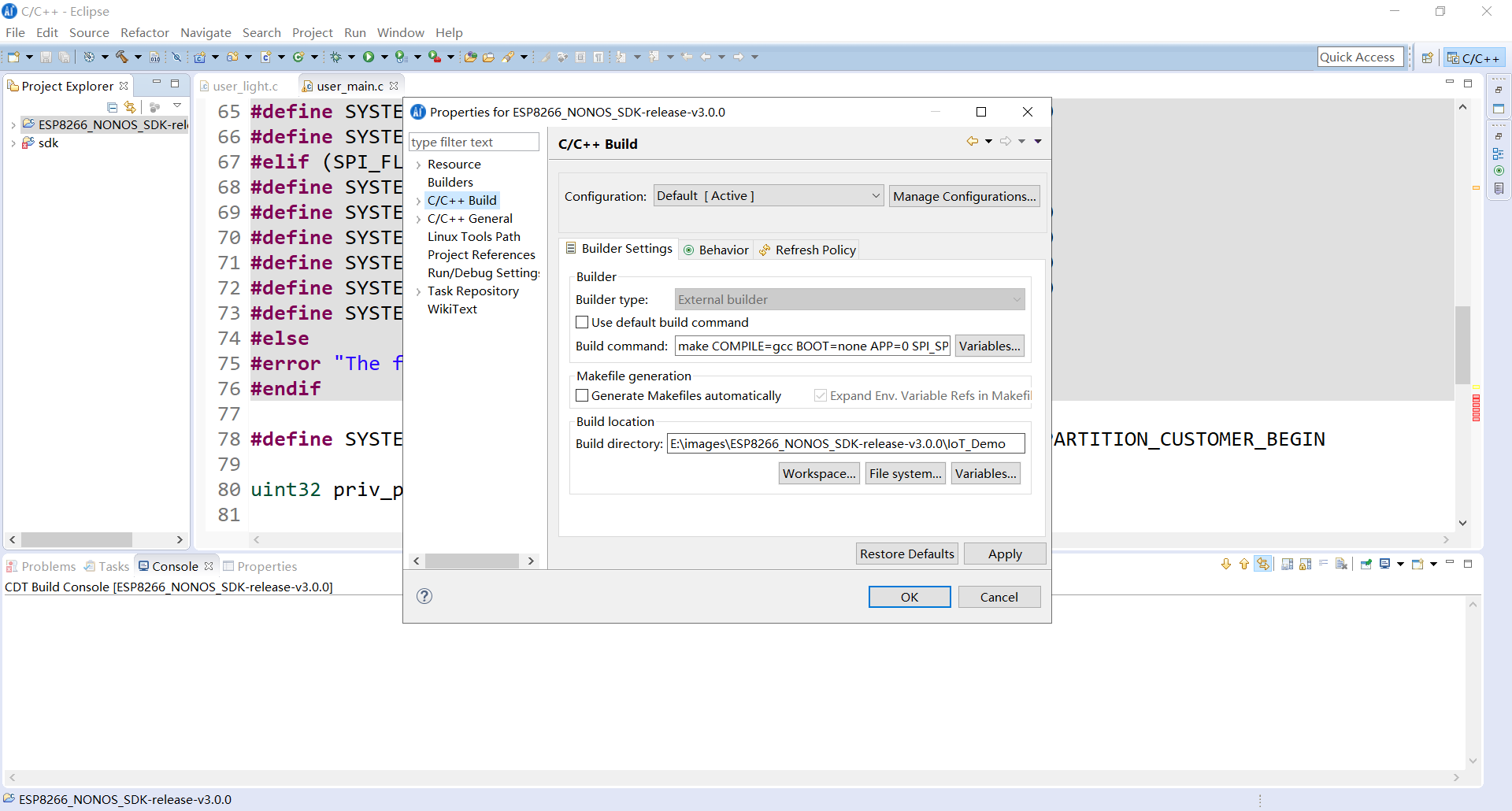Click the Build Targets toolbar icon
This screenshot has height=811, width=1512.
tap(89, 57)
